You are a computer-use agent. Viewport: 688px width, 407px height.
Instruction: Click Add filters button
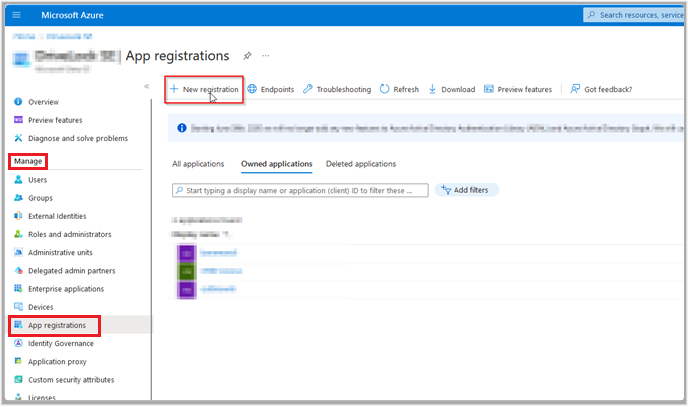[466, 190]
